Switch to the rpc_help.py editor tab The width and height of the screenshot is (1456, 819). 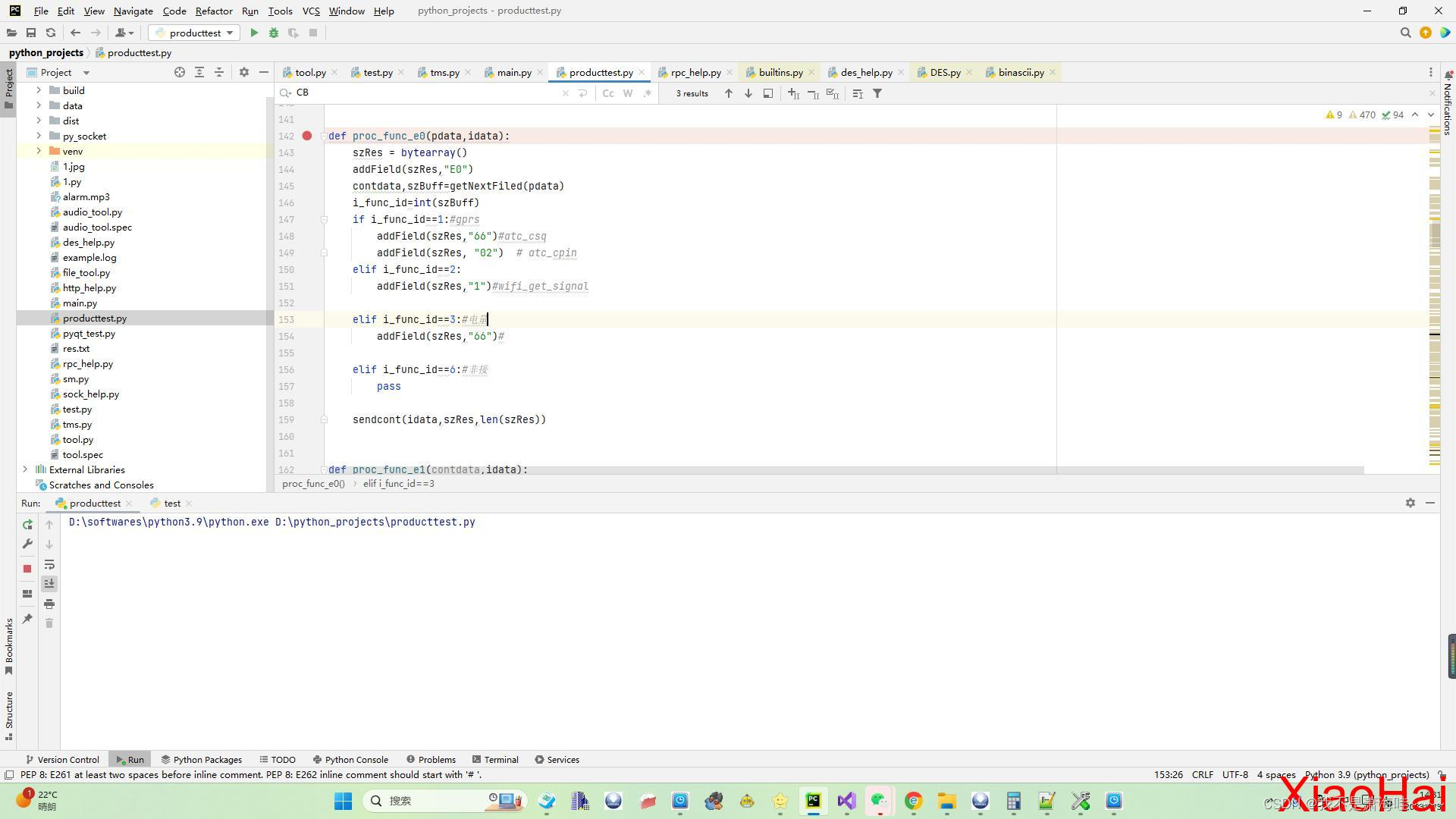[695, 72]
